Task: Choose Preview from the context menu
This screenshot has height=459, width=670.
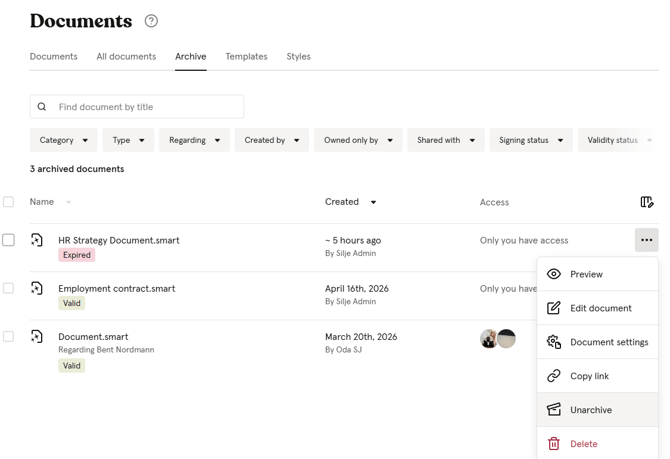Action: (597, 274)
